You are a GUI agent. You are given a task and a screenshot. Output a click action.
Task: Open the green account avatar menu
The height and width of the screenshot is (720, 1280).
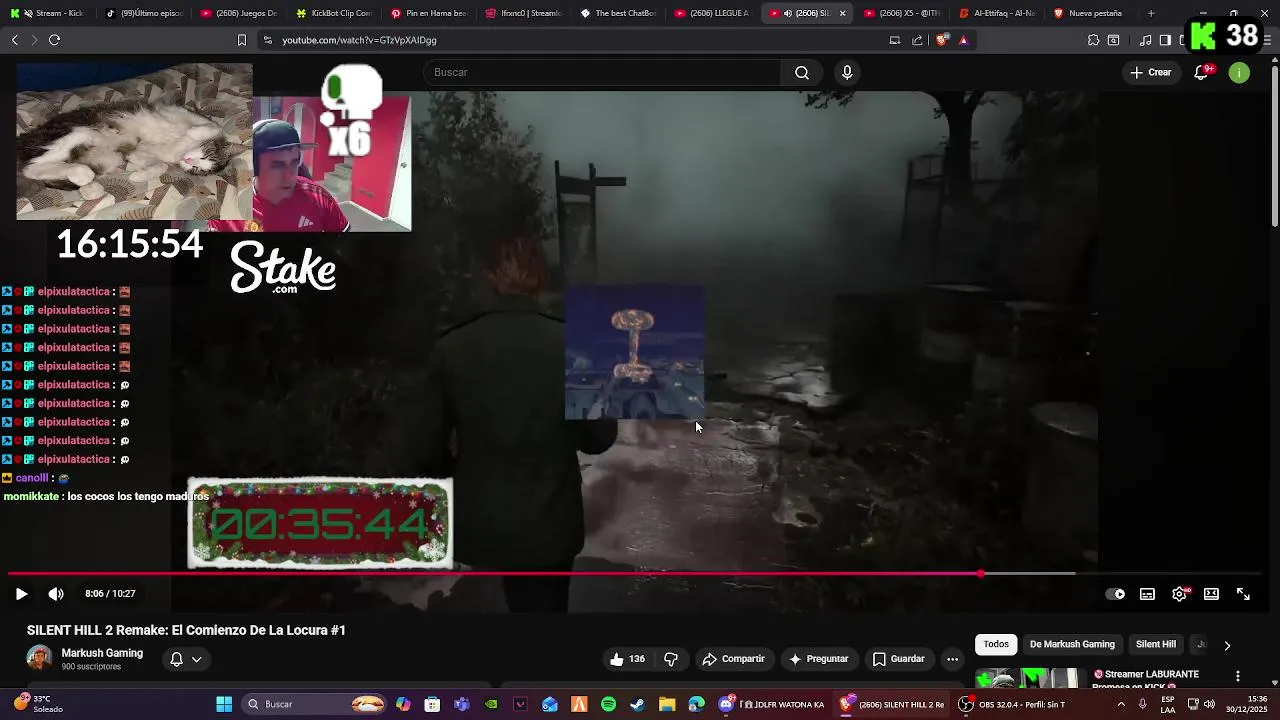point(1239,72)
